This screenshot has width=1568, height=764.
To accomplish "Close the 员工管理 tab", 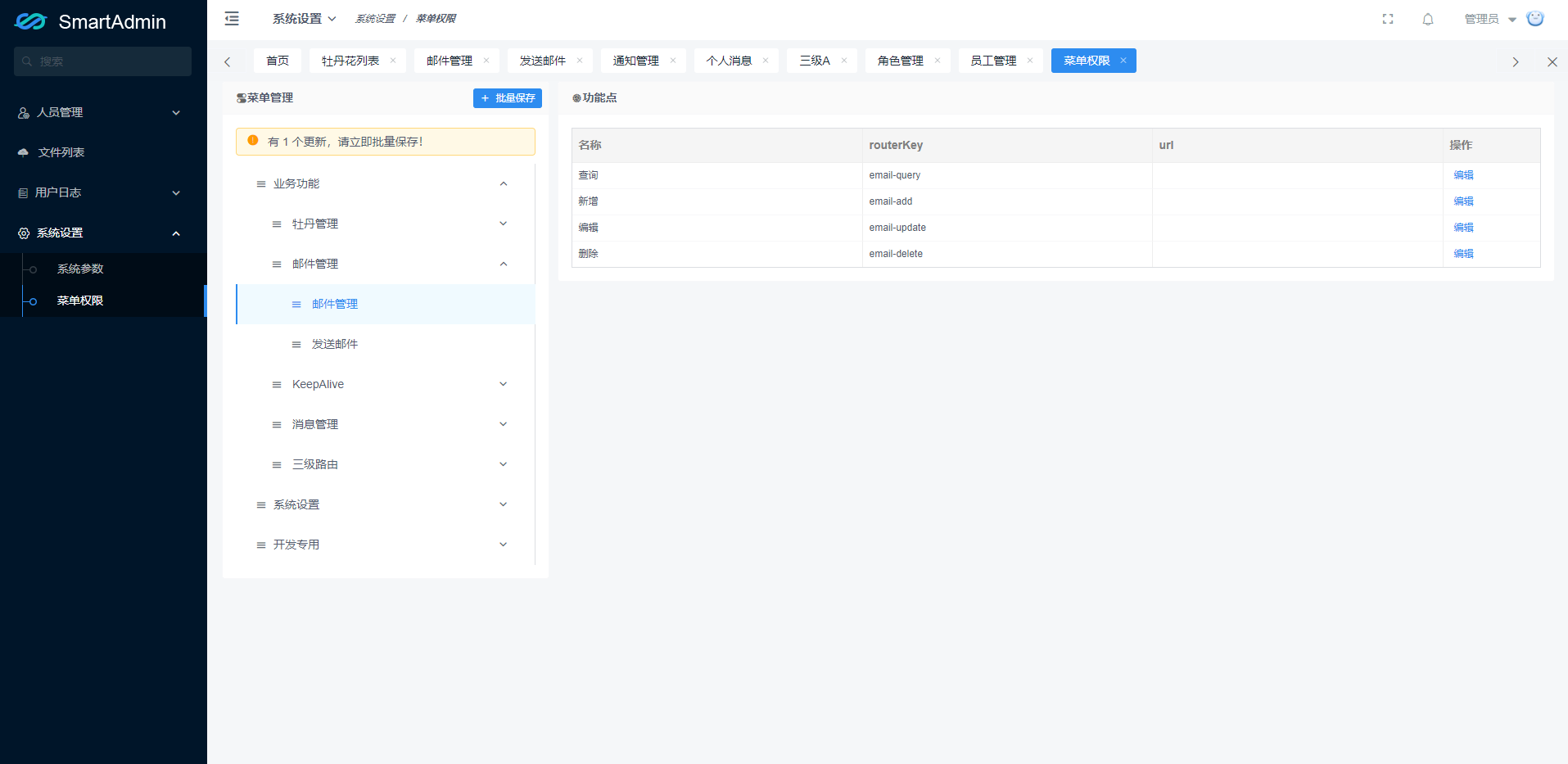I will 1030,61.
